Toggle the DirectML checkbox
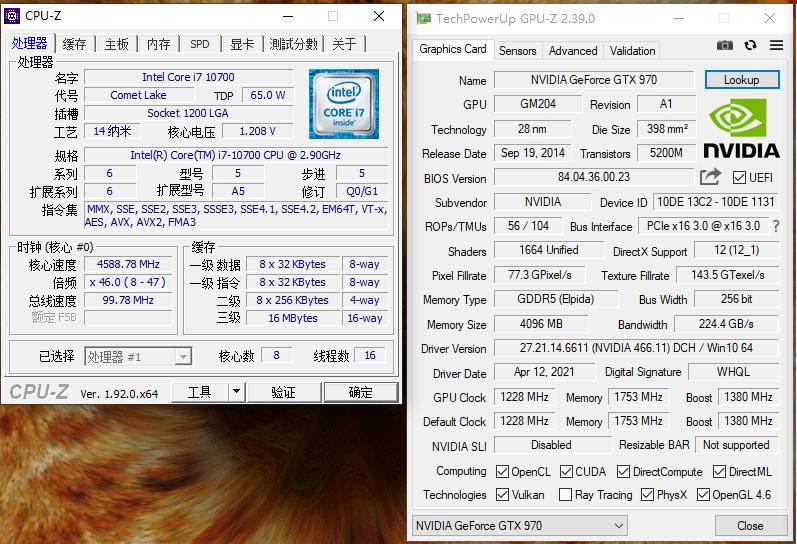The width and height of the screenshot is (797, 544). [x=719, y=472]
